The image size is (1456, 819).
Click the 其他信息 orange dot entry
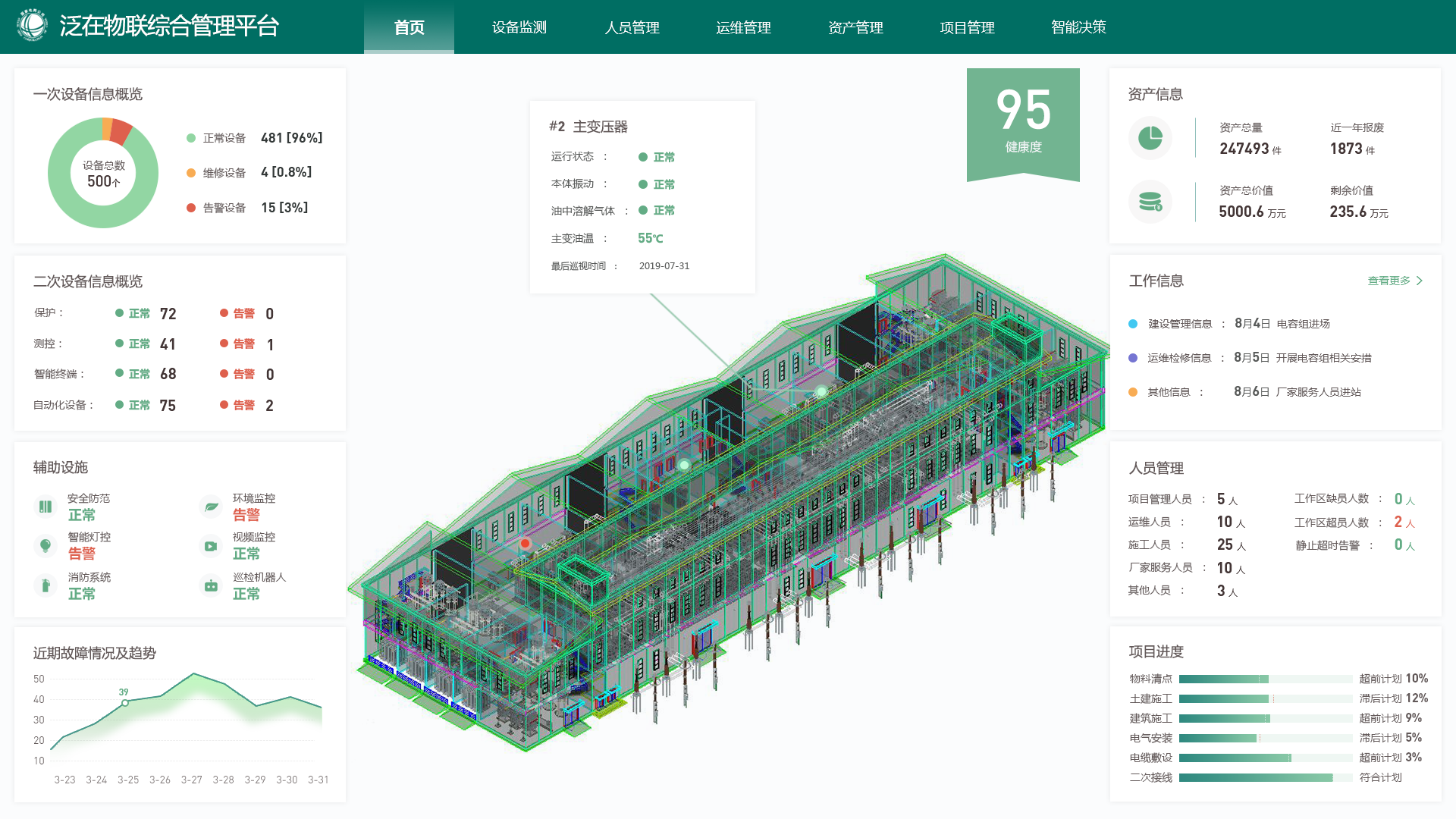point(1244,392)
